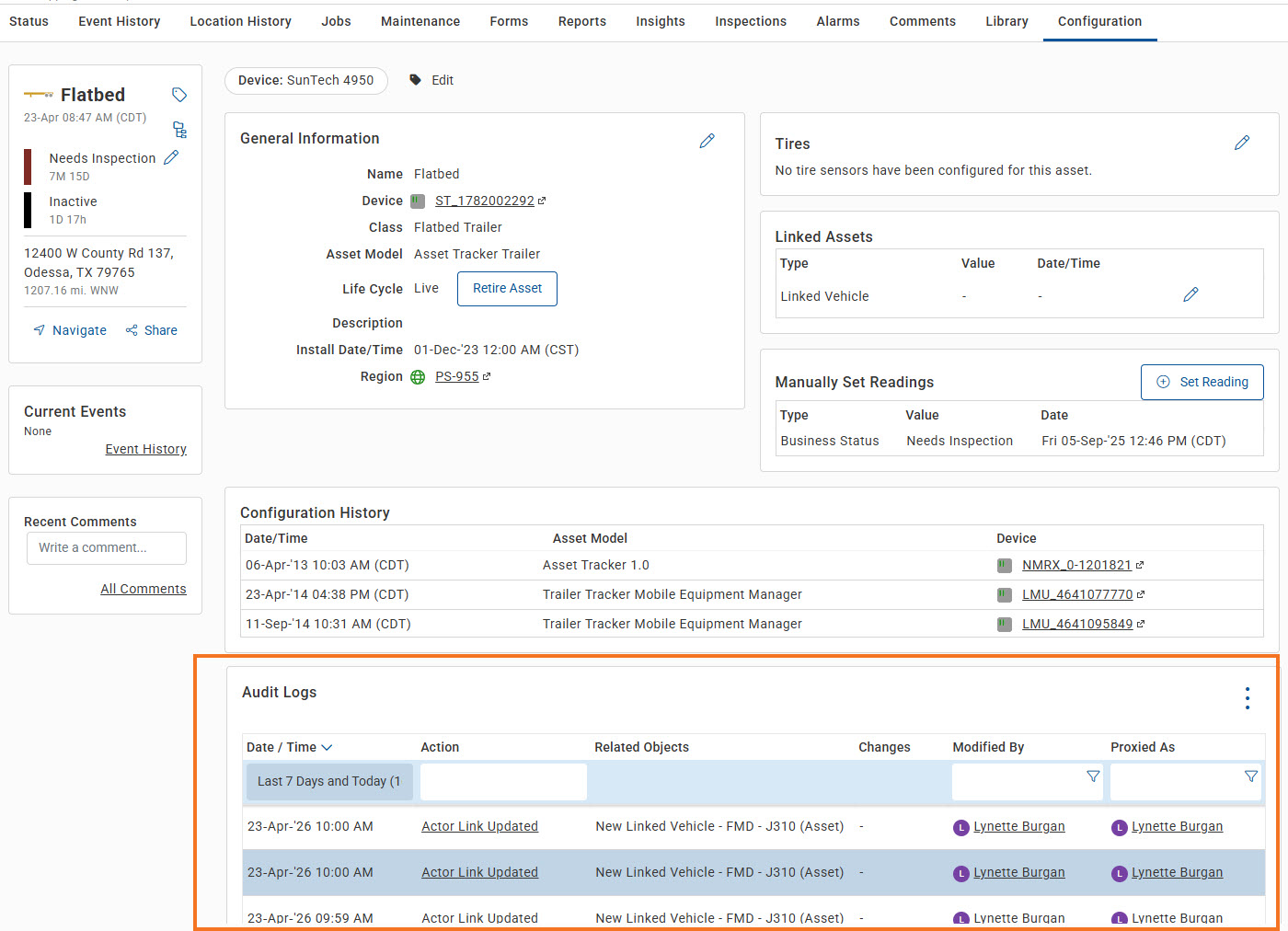Click the dark red Needs Inspection status bar

click(28, 167)
